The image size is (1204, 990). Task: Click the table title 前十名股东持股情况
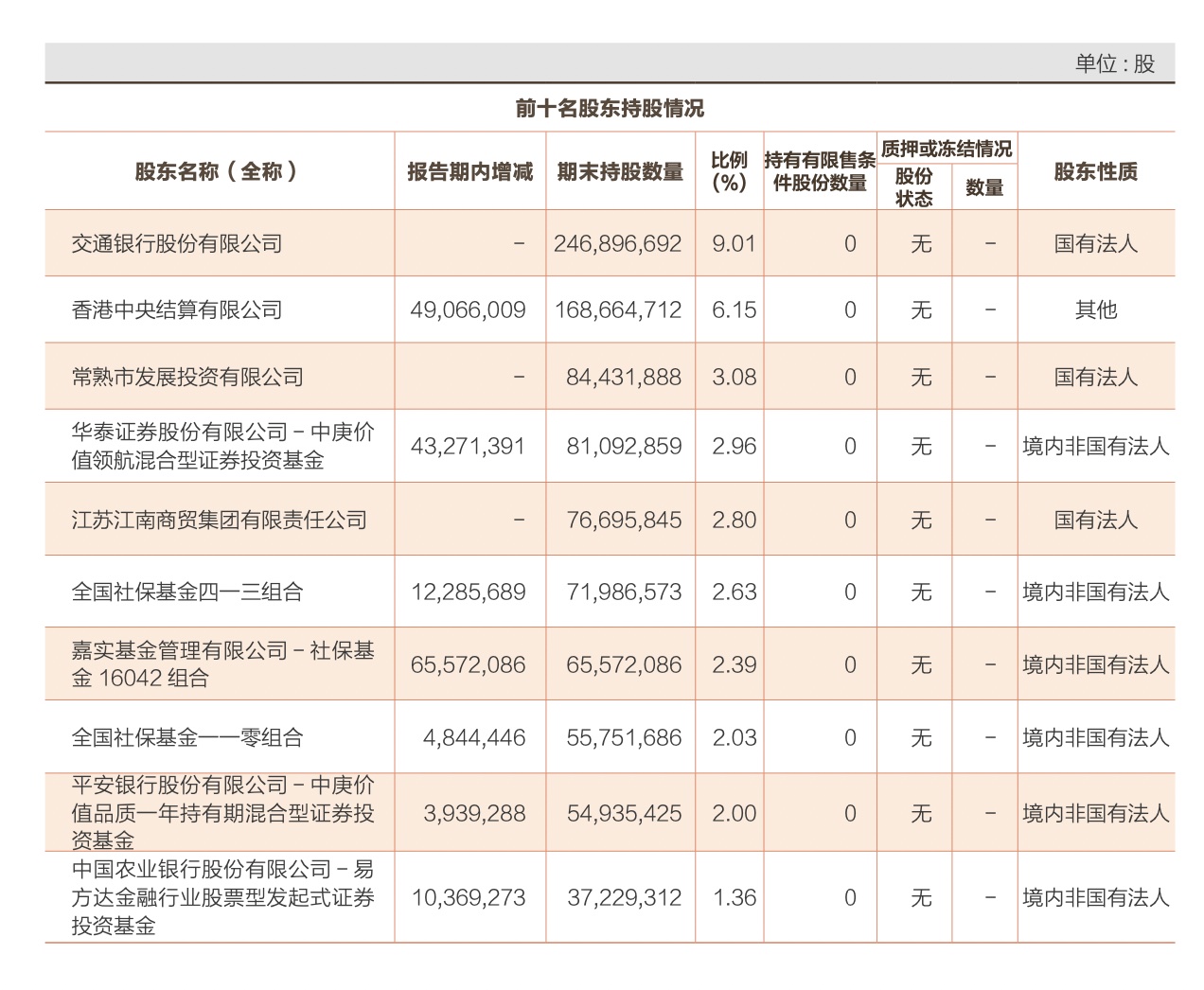pos(610,108)
